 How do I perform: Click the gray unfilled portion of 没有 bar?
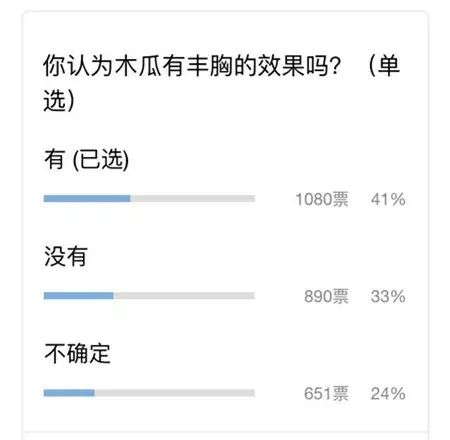click(184, 296)
